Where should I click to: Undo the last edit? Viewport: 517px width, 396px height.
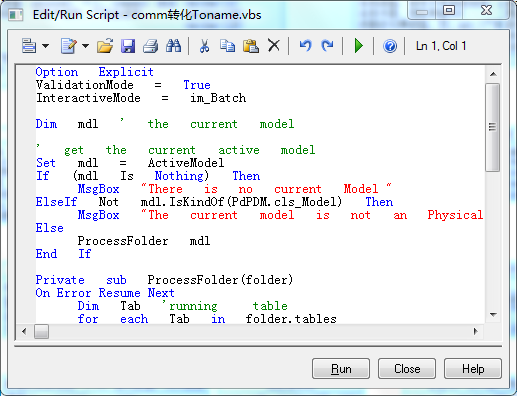(305, 45)
